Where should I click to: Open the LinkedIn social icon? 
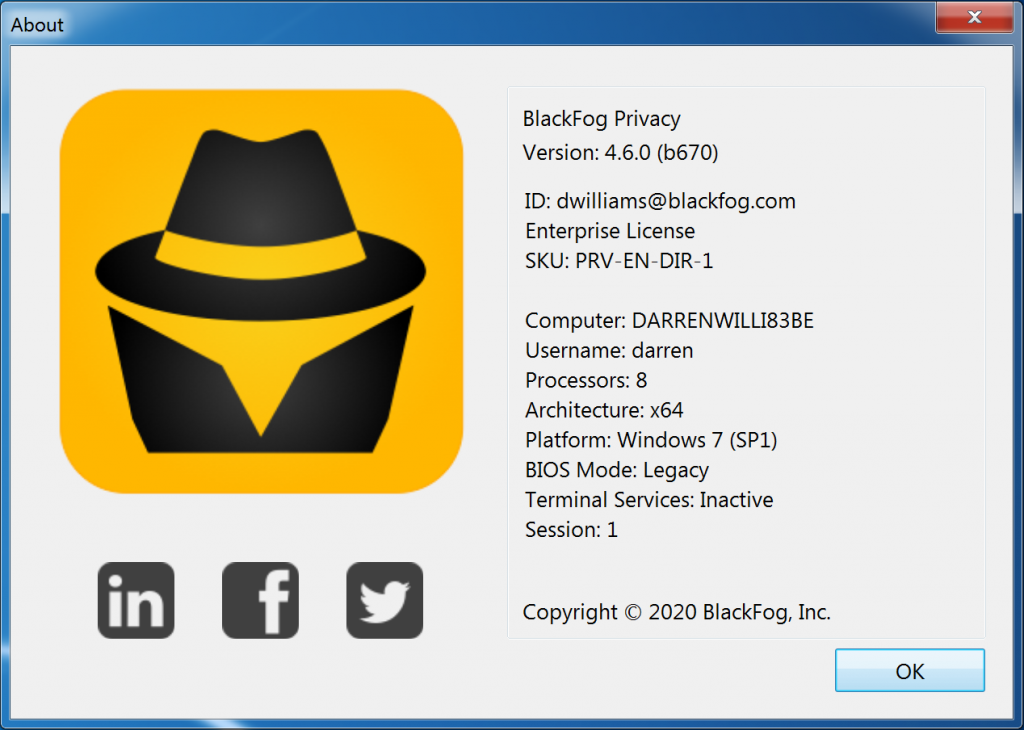(x=136, y=600)
